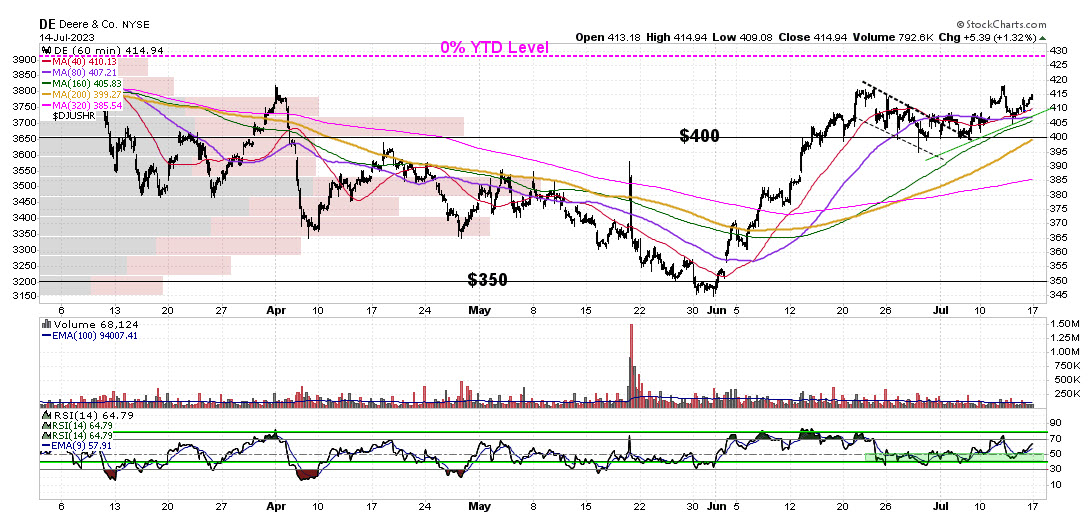Viewport: 1092px width, 528px height.
Task: Click the dark green MA(160) legend entry
Action: click(x=88, y=83)
